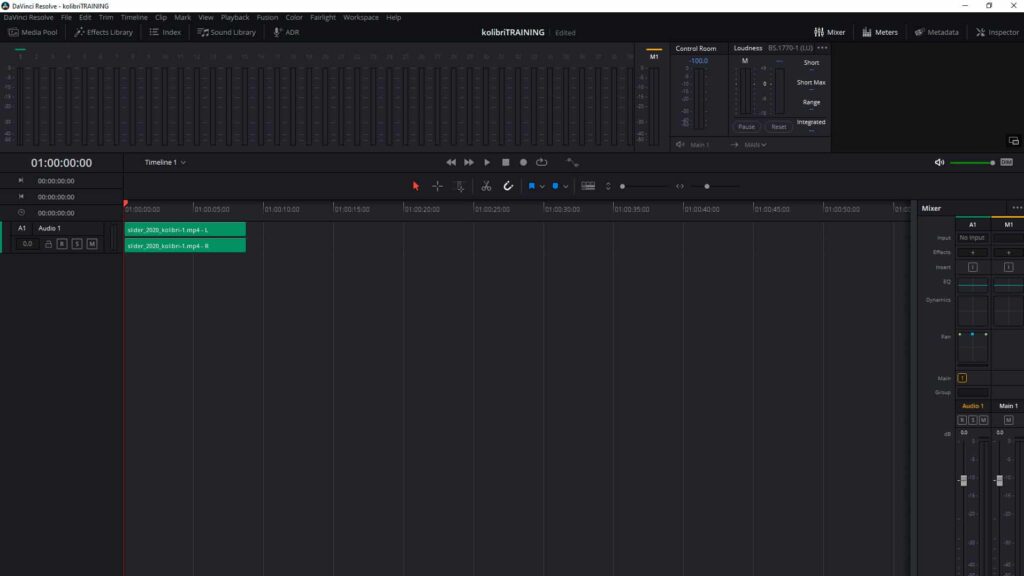This screenshot has height=576, width=1024.
Task: Add an effect to mixer channel A1
Action: (972, 253)
